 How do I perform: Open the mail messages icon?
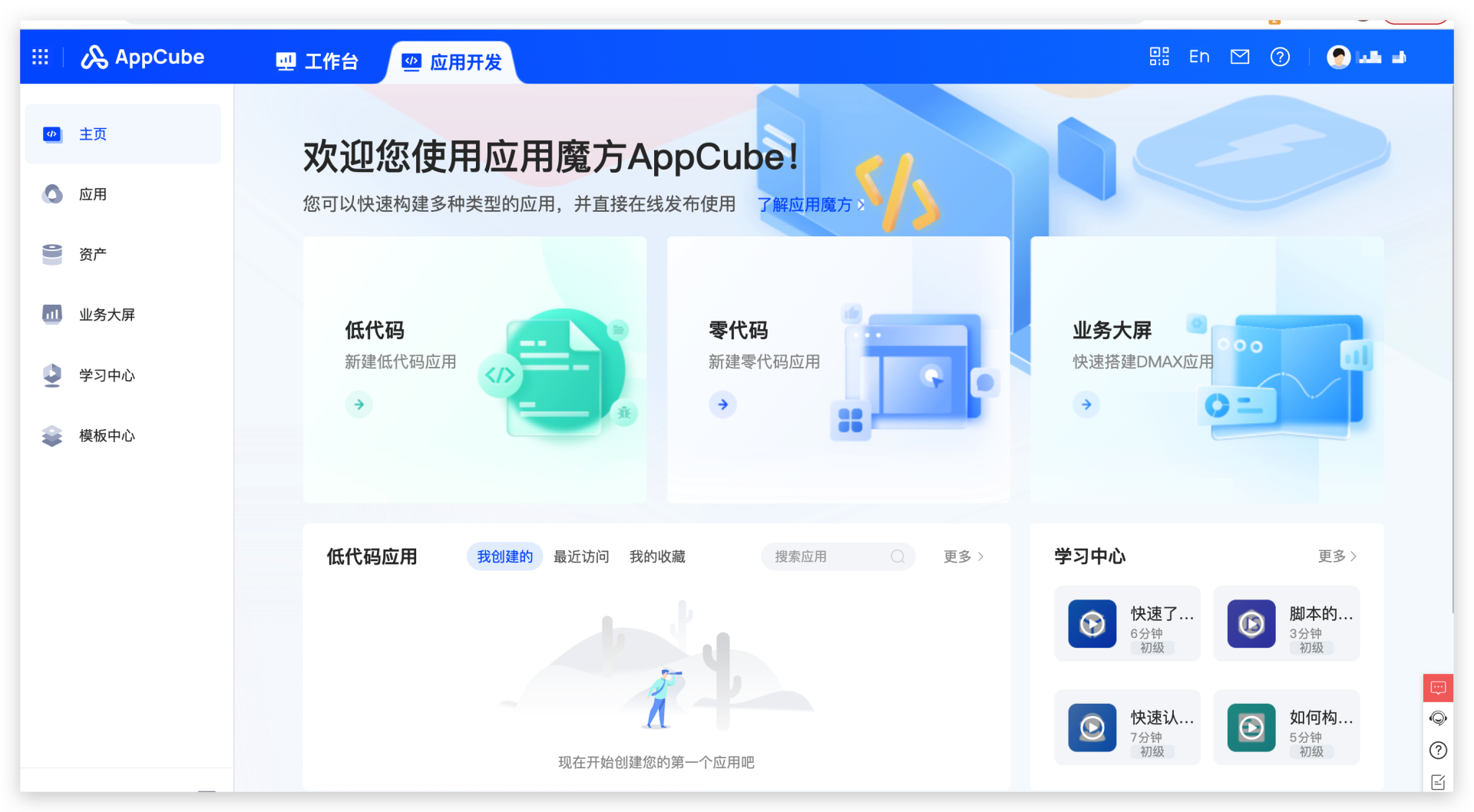click(x=1240, y=57)
